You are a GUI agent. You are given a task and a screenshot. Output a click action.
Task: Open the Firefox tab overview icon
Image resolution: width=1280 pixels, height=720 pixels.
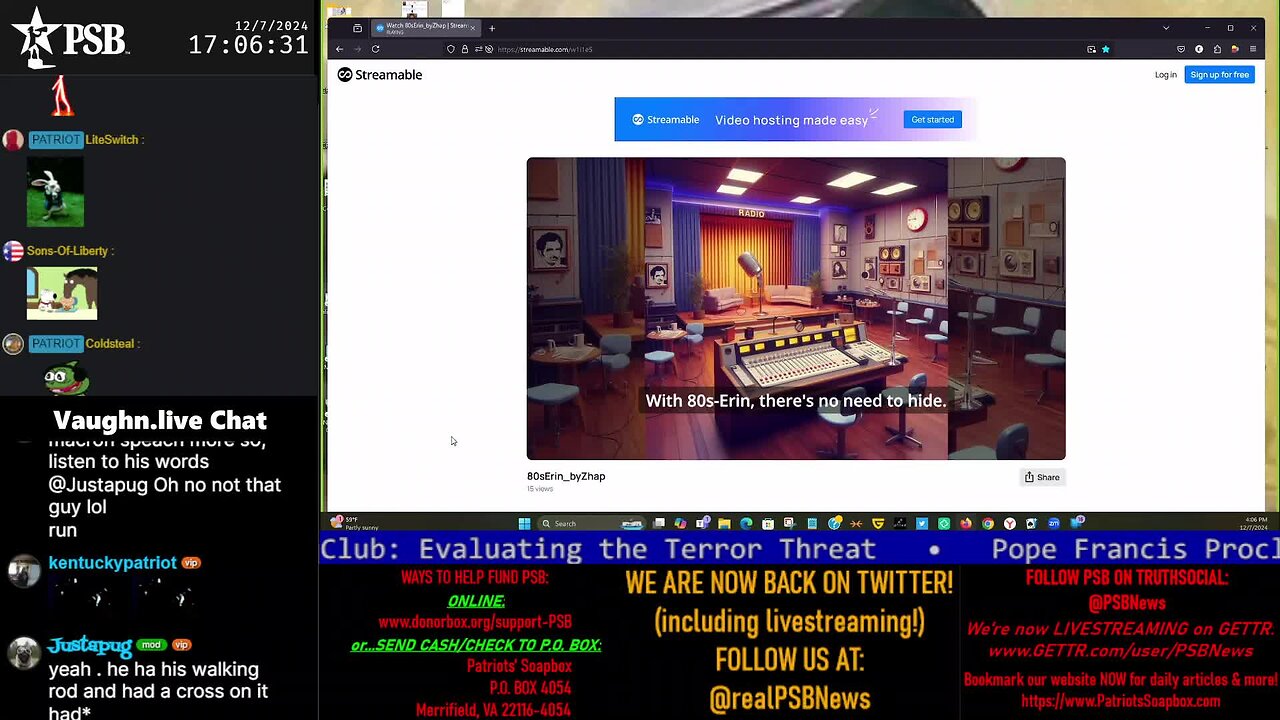[357, 28]
